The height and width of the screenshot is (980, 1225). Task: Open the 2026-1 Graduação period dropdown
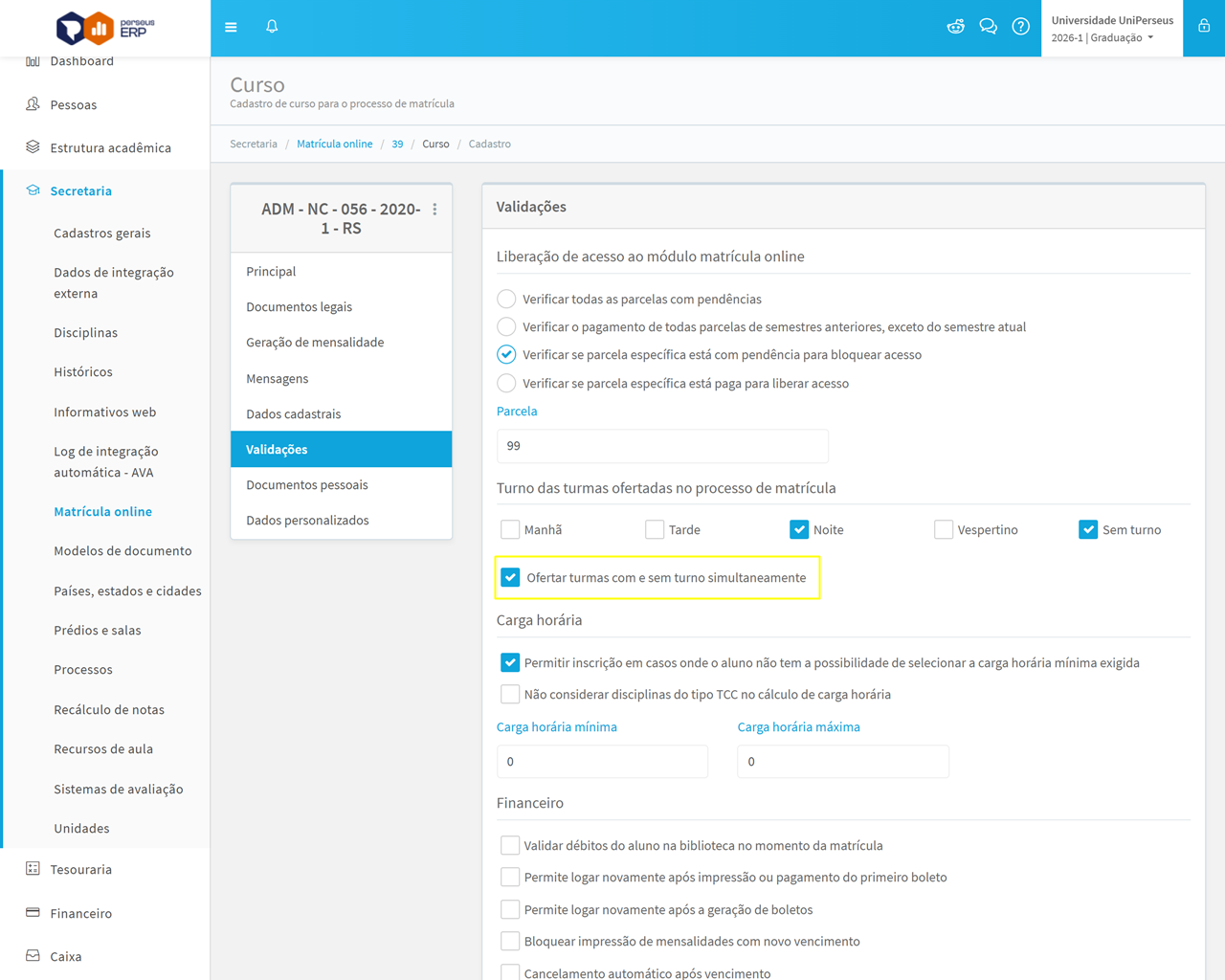(x=1102, y=38)
